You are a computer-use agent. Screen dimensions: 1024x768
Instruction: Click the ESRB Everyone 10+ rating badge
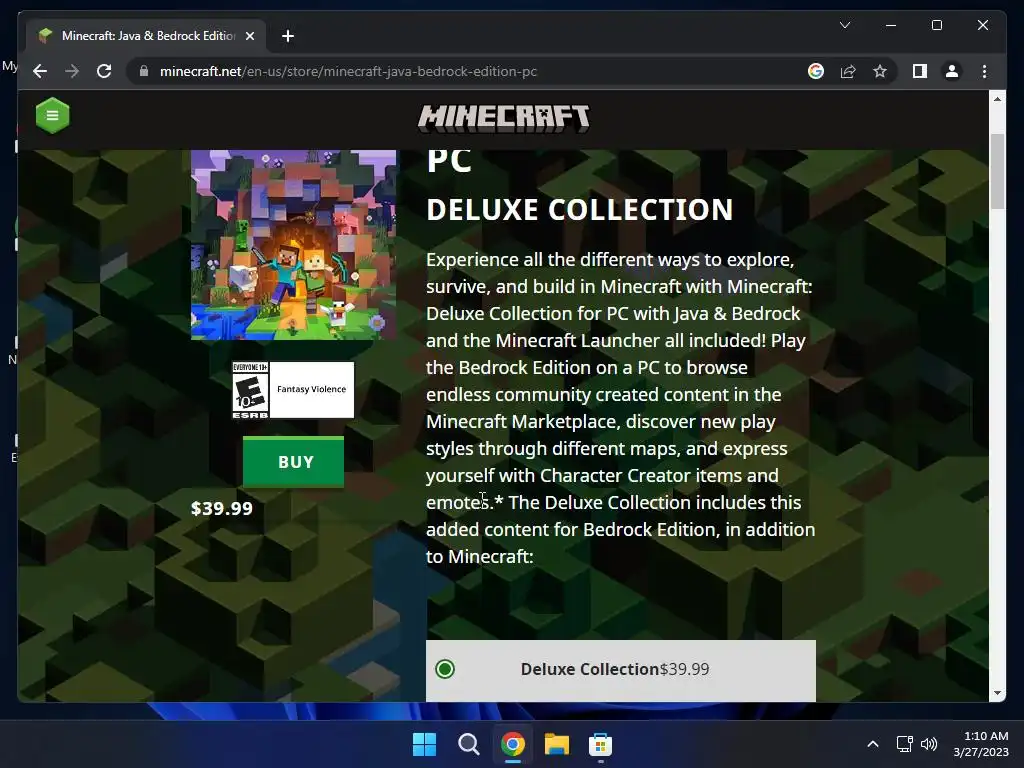[251, 390]
